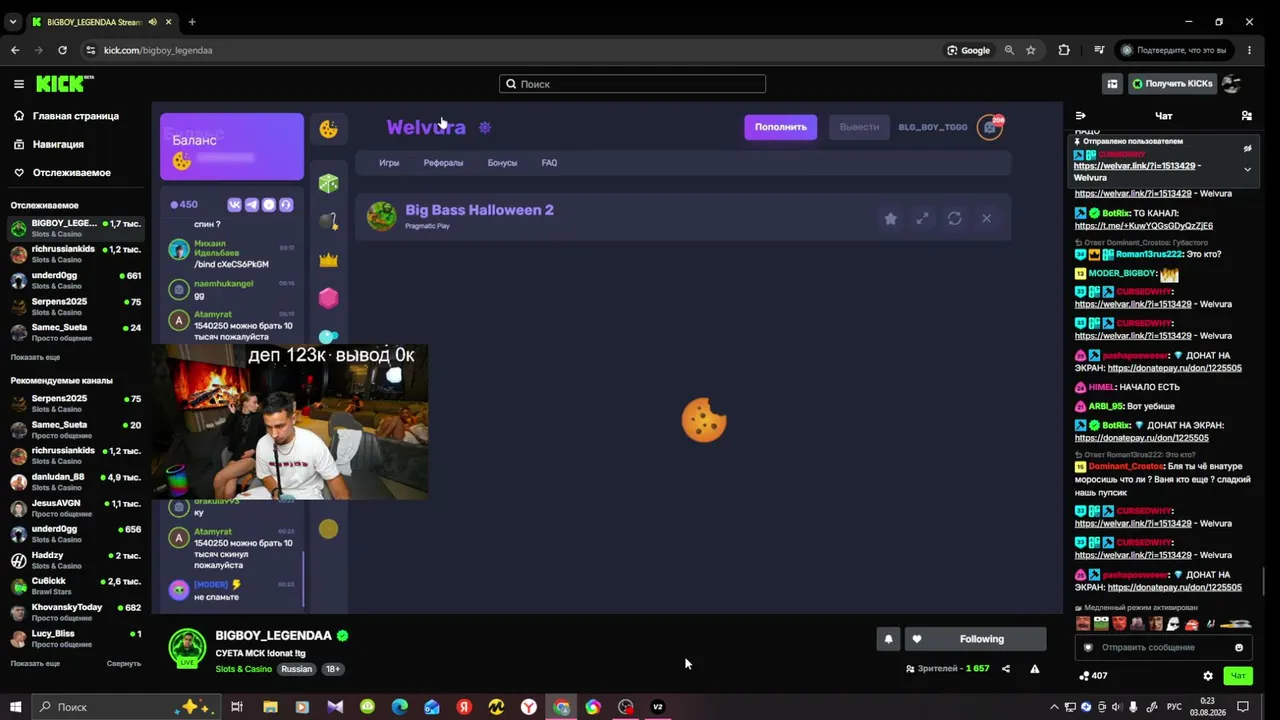Viewport: 1280px width, 720px height.
Task: Open File Explorer from the taskbar
Action: 270,707
